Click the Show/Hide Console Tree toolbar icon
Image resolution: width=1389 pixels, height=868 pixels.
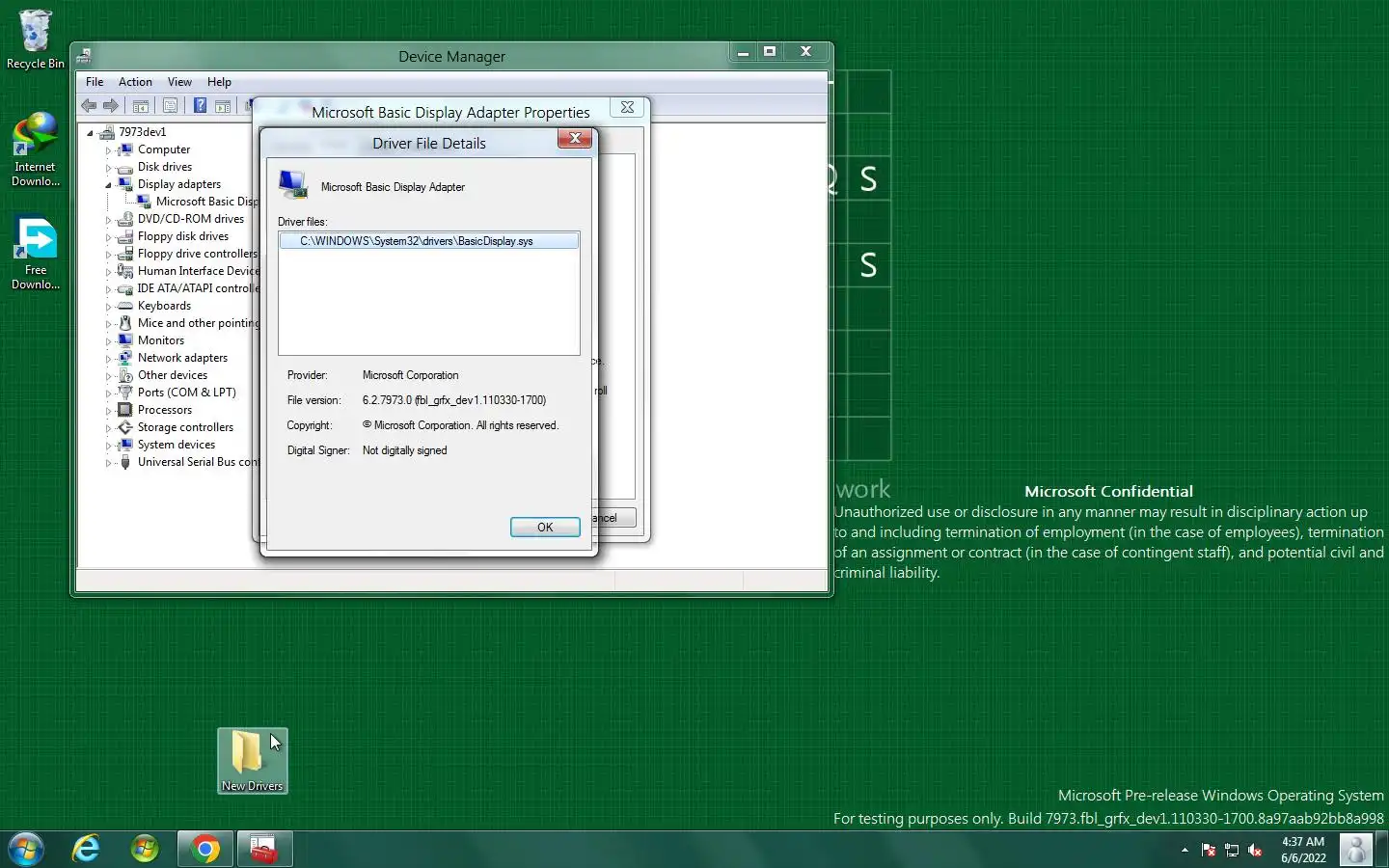tap(141, 106)
